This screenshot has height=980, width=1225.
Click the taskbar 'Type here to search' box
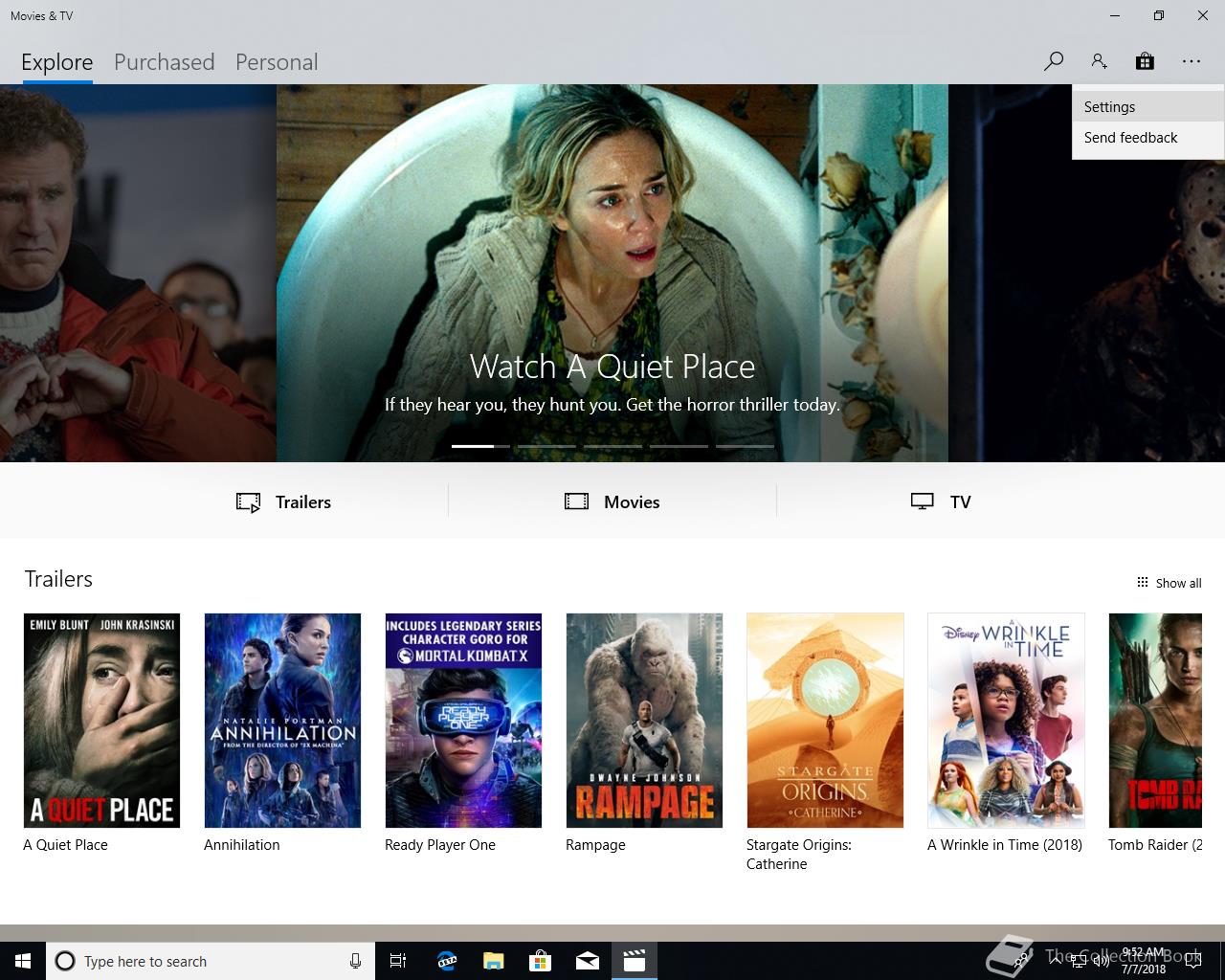(211, 961)
